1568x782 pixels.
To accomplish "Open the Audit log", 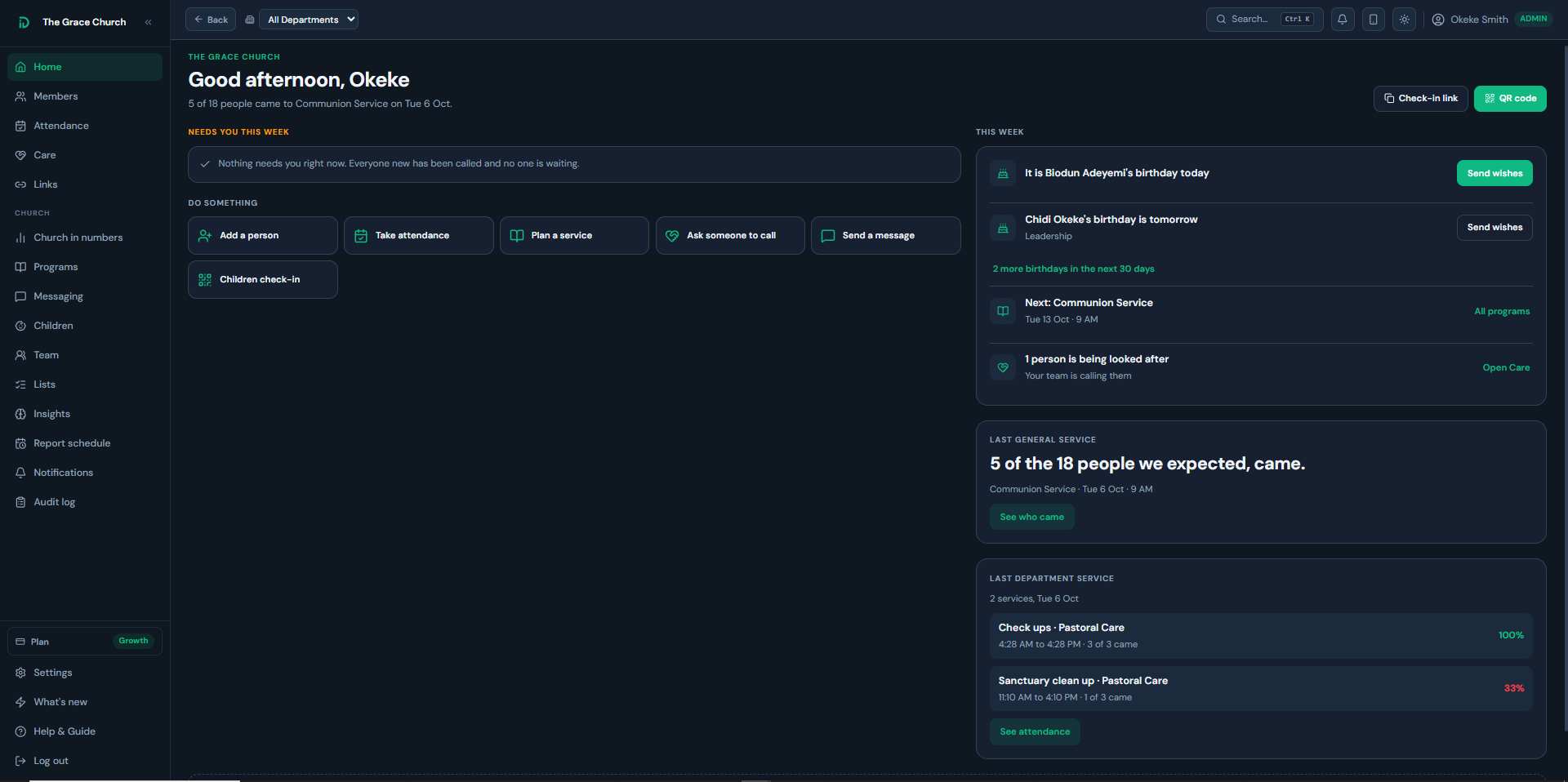I will pos(85,502).
